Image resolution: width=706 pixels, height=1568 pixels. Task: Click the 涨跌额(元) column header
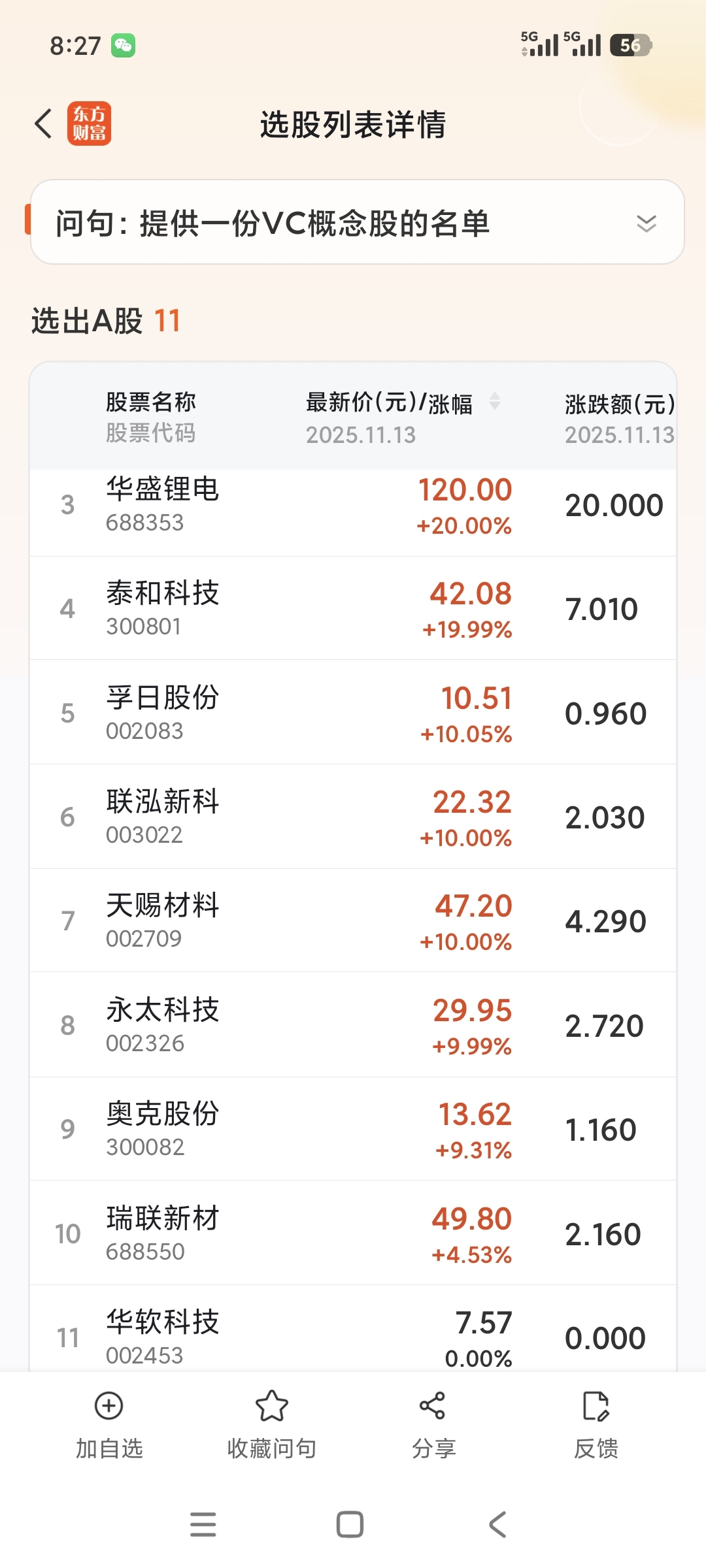click(x=620, y=404)
